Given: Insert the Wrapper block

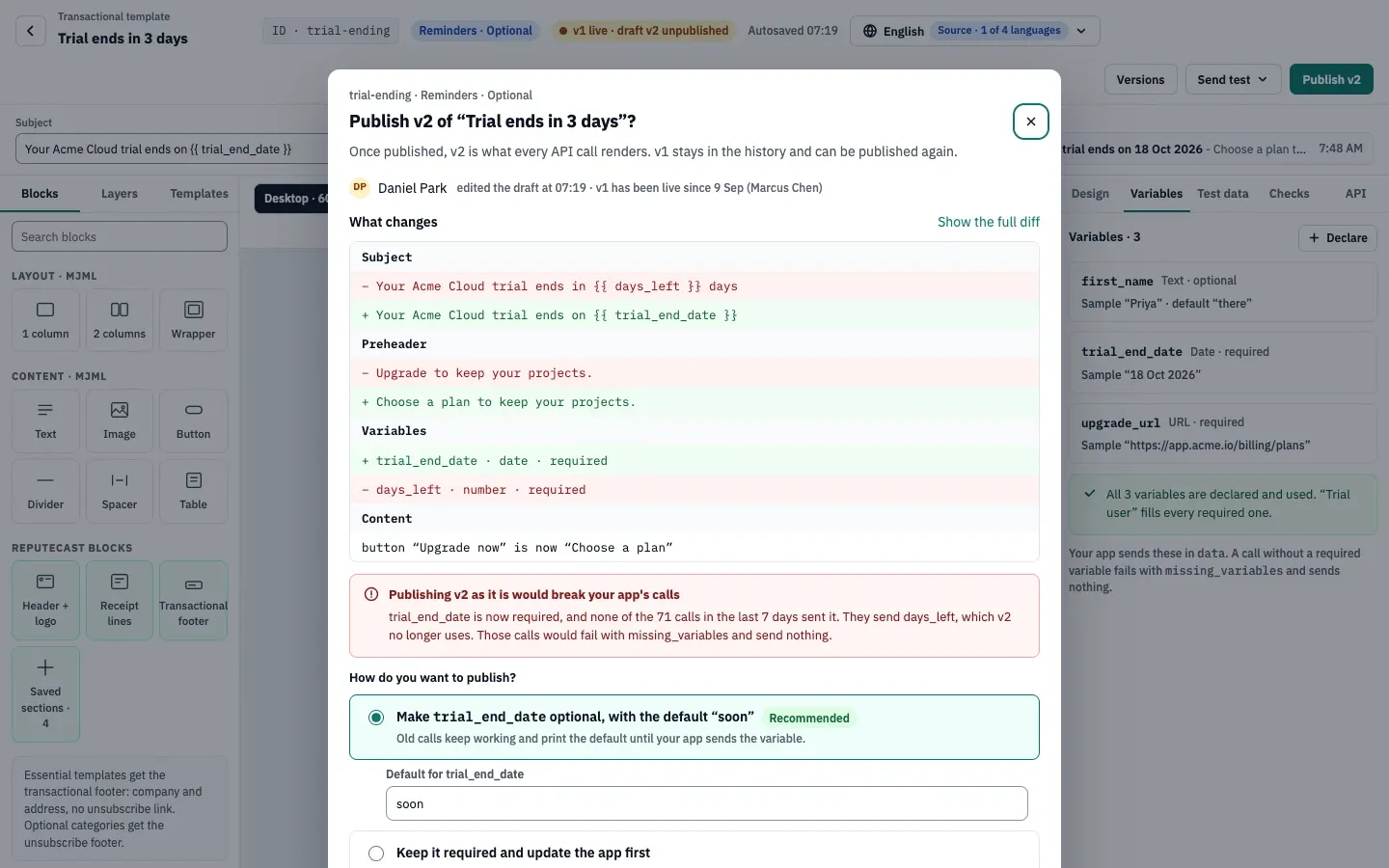Looking at the screenshot, I should click(193, 320).
